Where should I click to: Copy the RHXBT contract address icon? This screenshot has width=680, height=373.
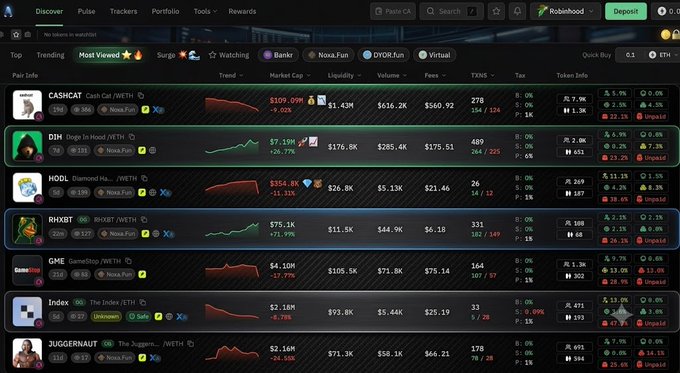click(144, 219)
